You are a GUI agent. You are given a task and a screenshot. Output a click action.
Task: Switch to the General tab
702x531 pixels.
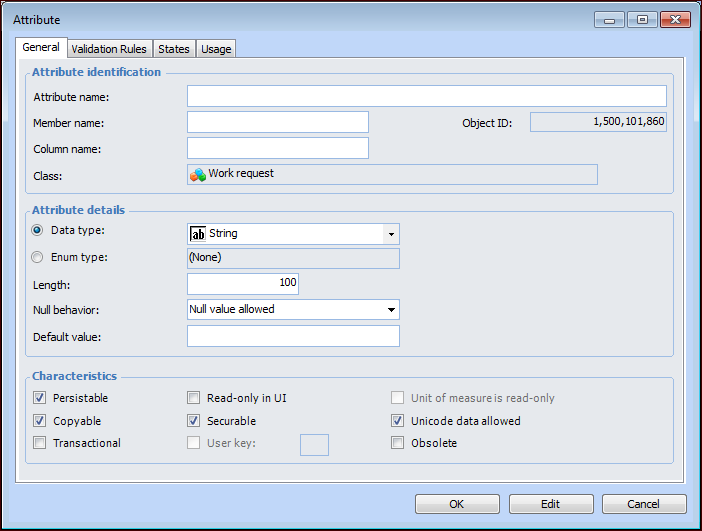(x=41, y=47)
